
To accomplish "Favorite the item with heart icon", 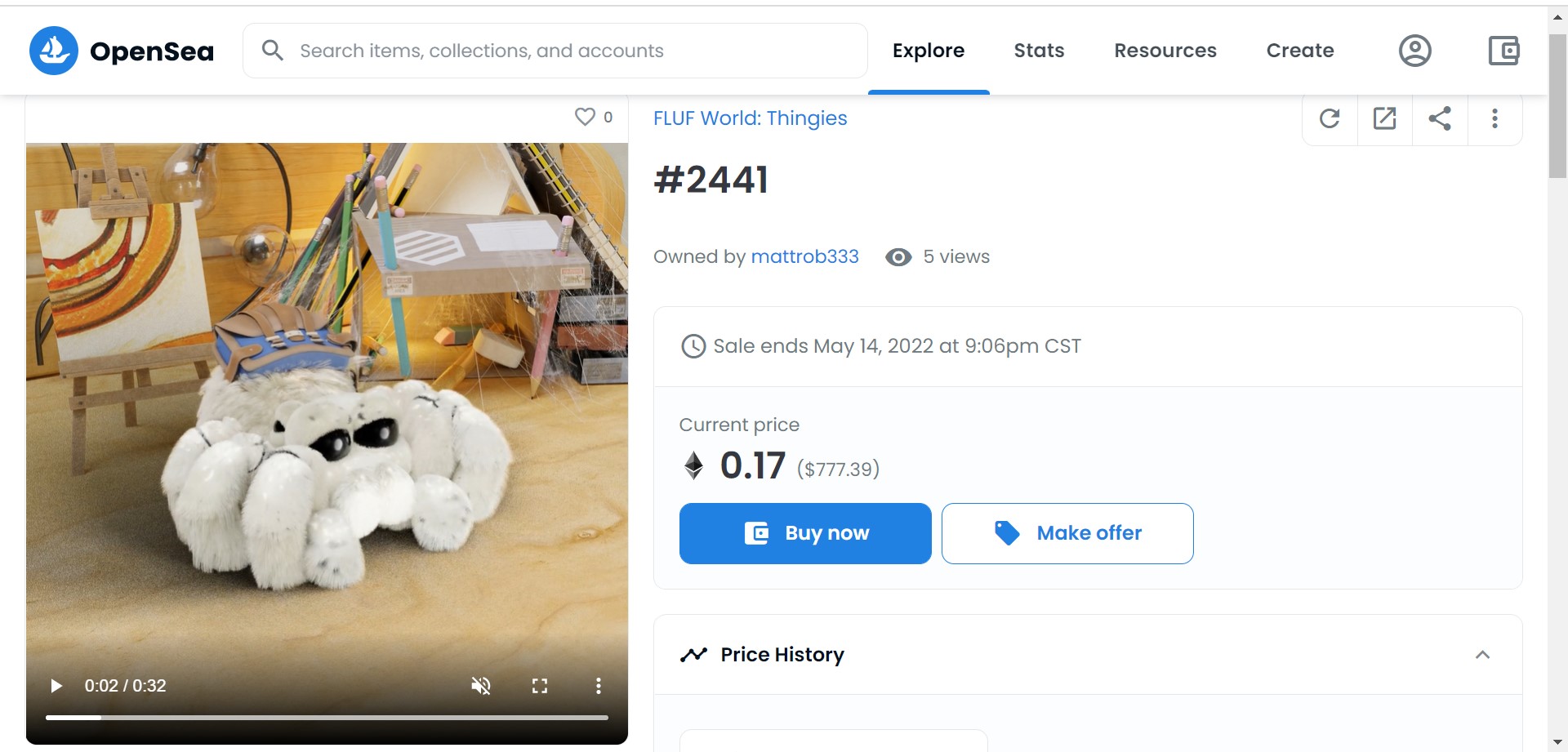I will 585,117.
